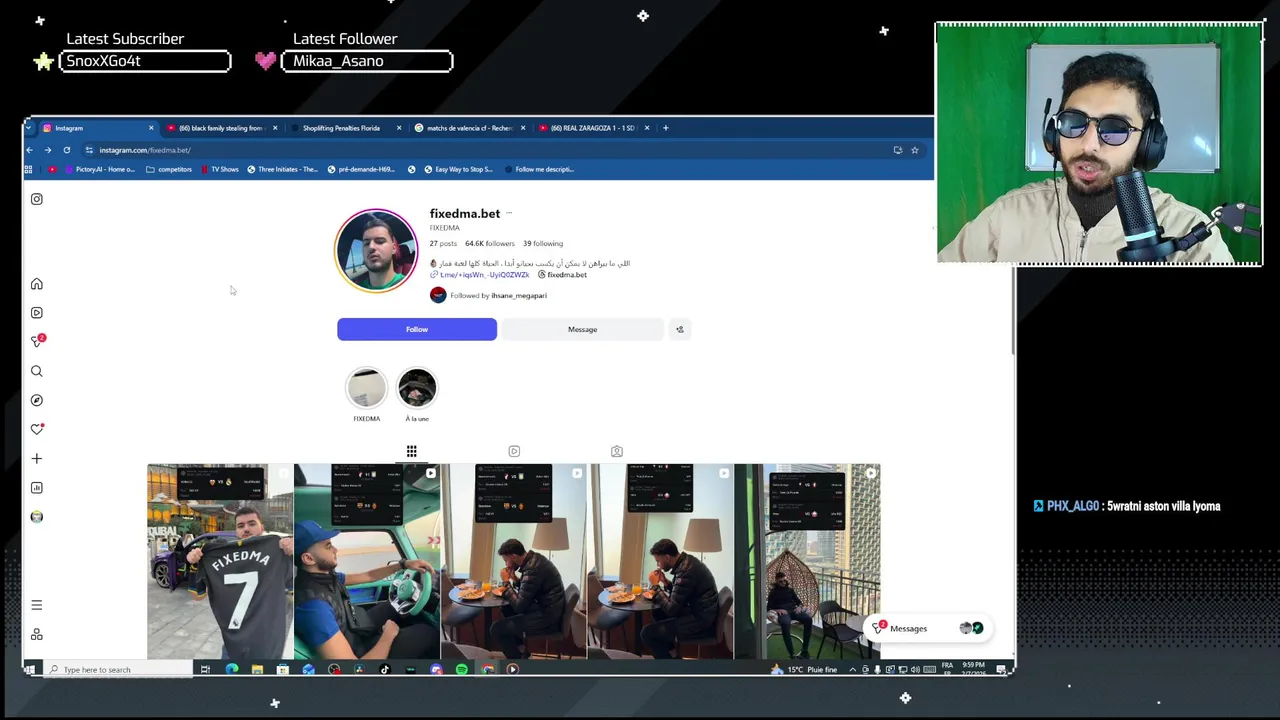Open the 64.6K followers list
The width and height of the screenshot is (1280, 720).
(490, 243)
